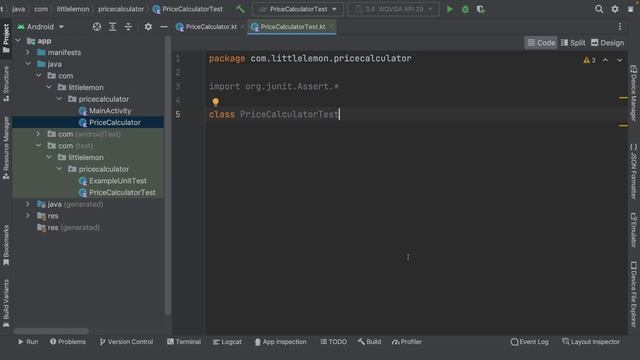Open Logcat tool window

(227, 342)
